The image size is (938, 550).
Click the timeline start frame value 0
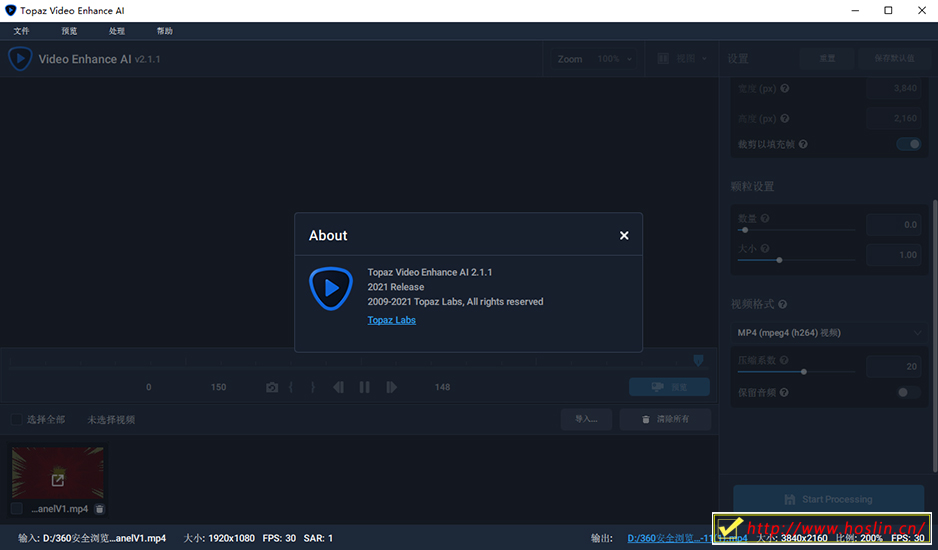click(148, 387)
